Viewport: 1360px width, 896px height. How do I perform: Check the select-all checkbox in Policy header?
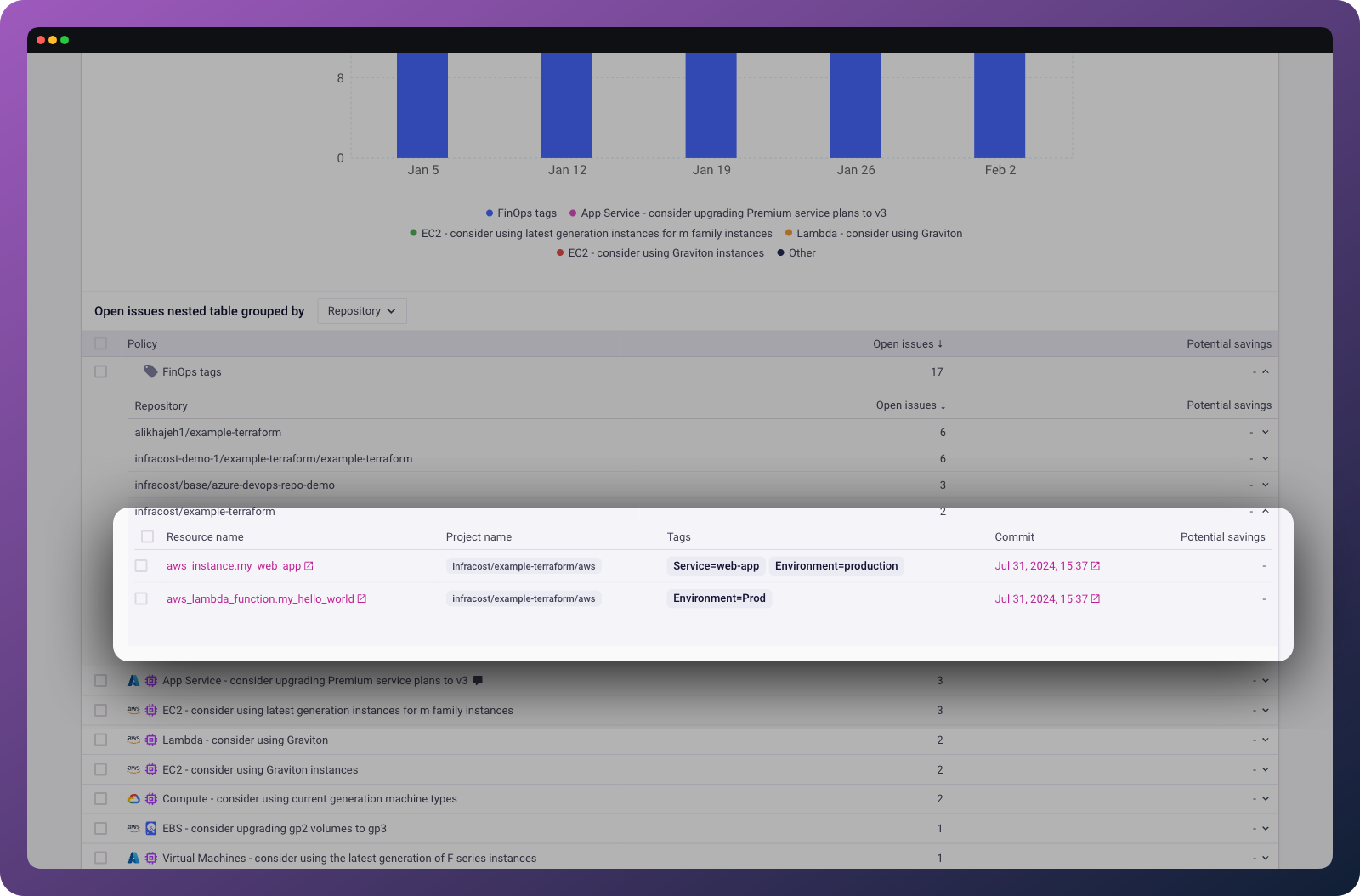coord(100,343)
